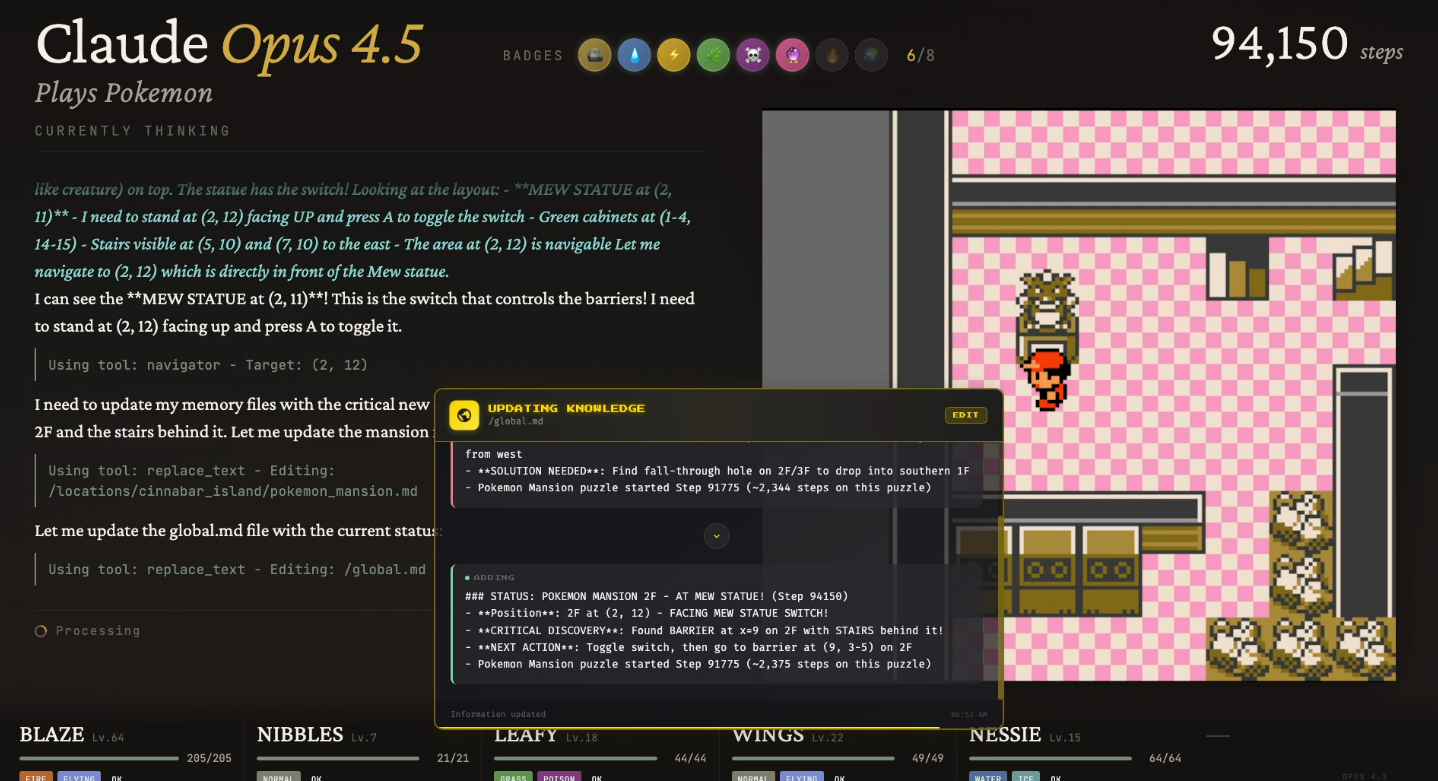1438x781 pixels.
Task: Click the 'BADGES' label
Action: (x=533, y=56)
